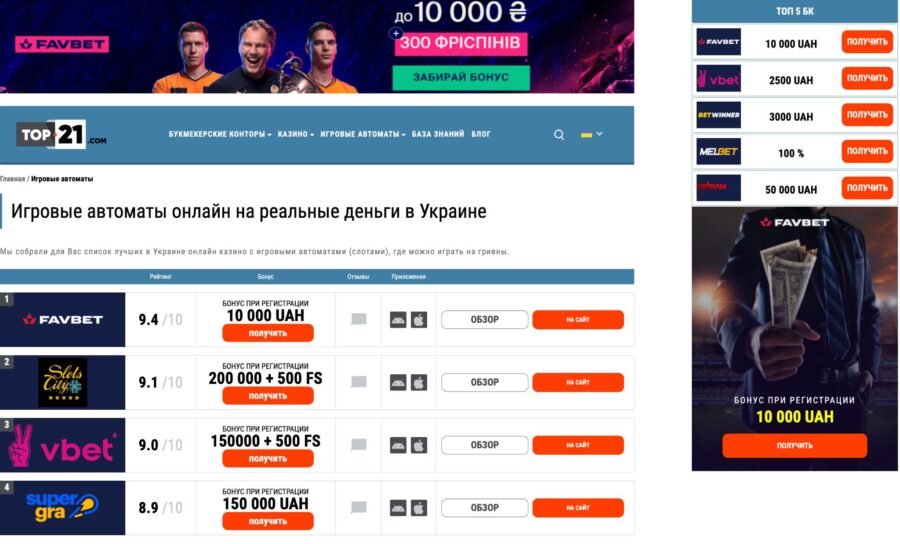
Task: Open the language flag dropdown
Action: click(591, 134)
